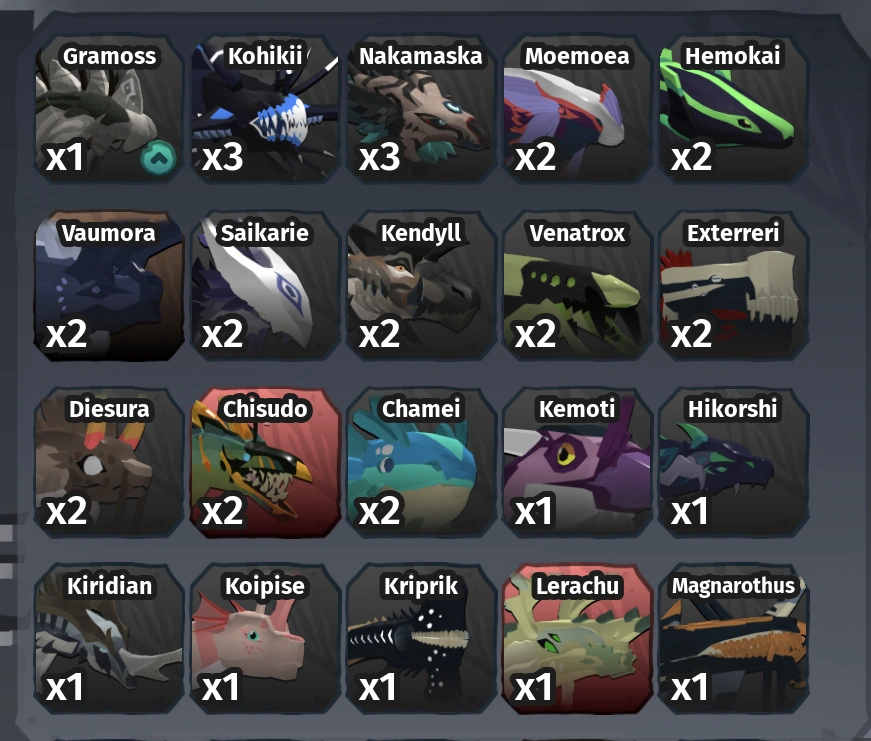
Task: Select the Gramoss creature card
Action: pos(109,108)
